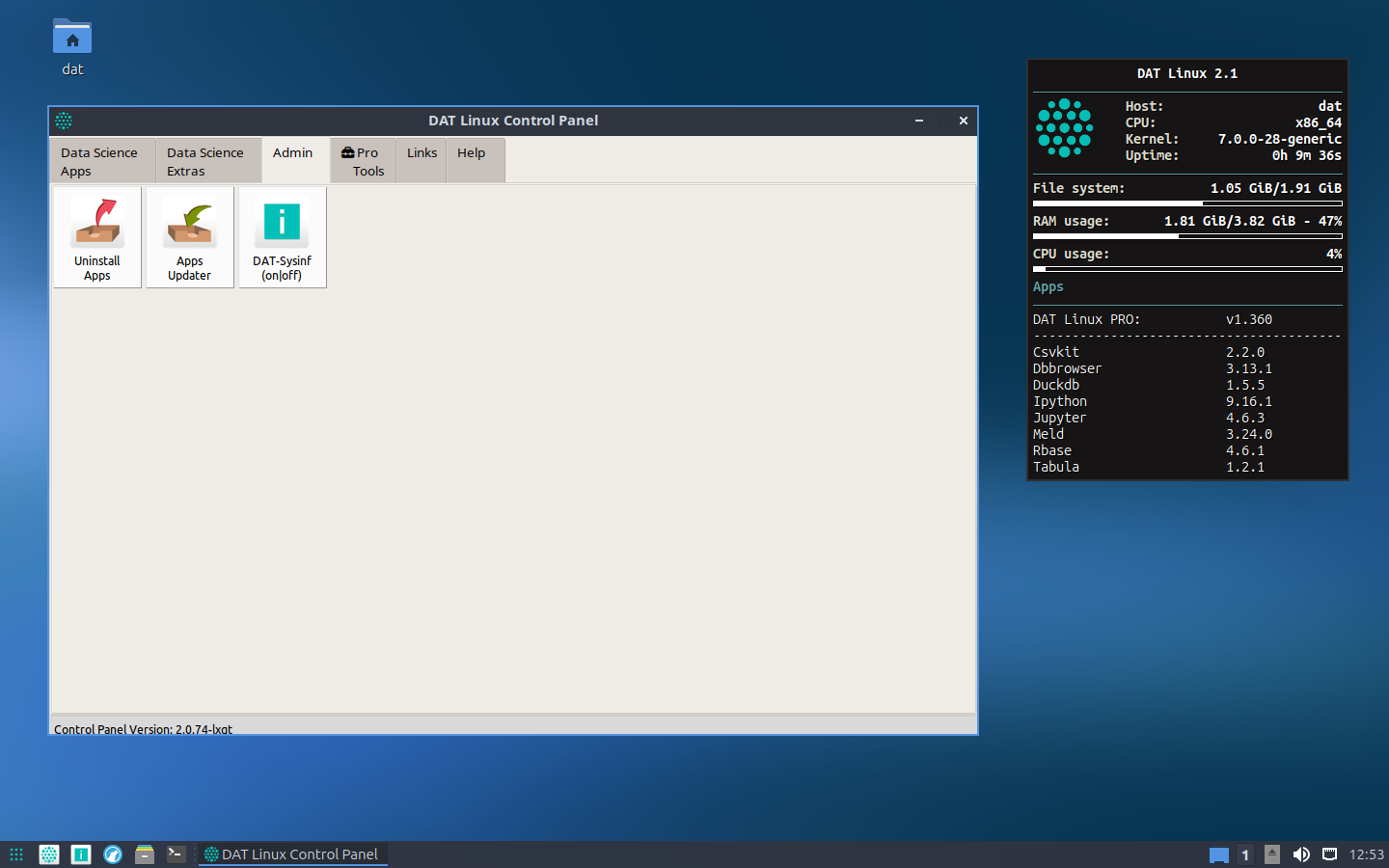Open the Data Science Extras tab

click(208, 161)
